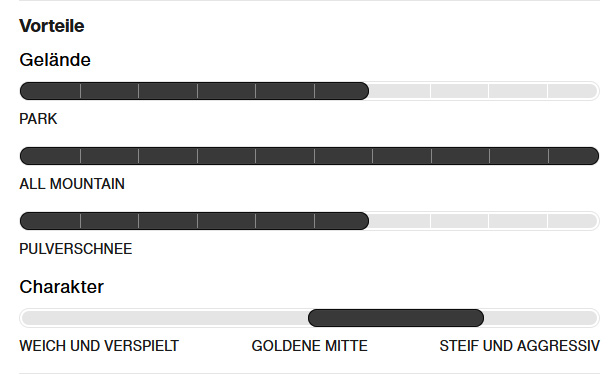This screenshot has width=614, height=374.
Task: Click the first filled segment of the Park bar
Action: point(50,91)
